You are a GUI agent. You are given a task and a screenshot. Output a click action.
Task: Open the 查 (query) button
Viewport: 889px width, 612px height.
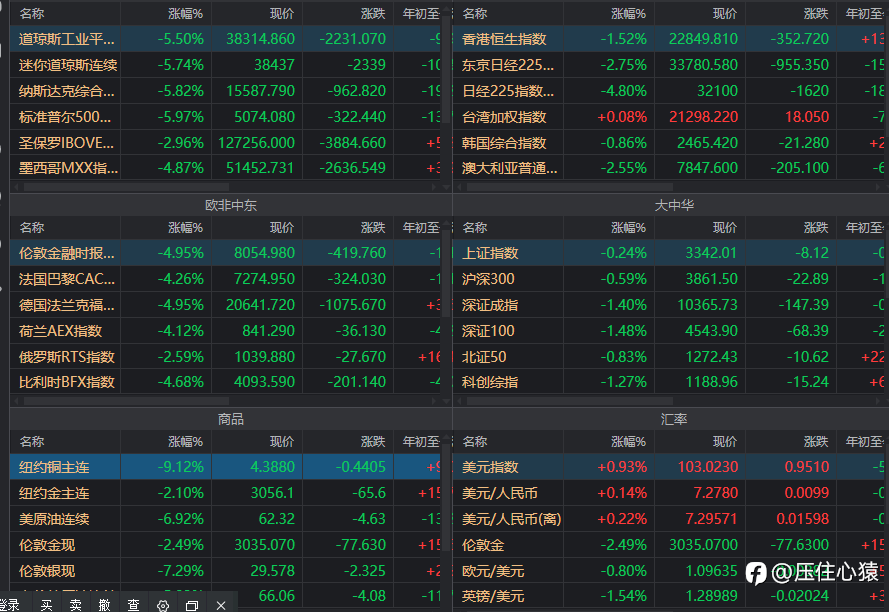[x=133, y=605]
